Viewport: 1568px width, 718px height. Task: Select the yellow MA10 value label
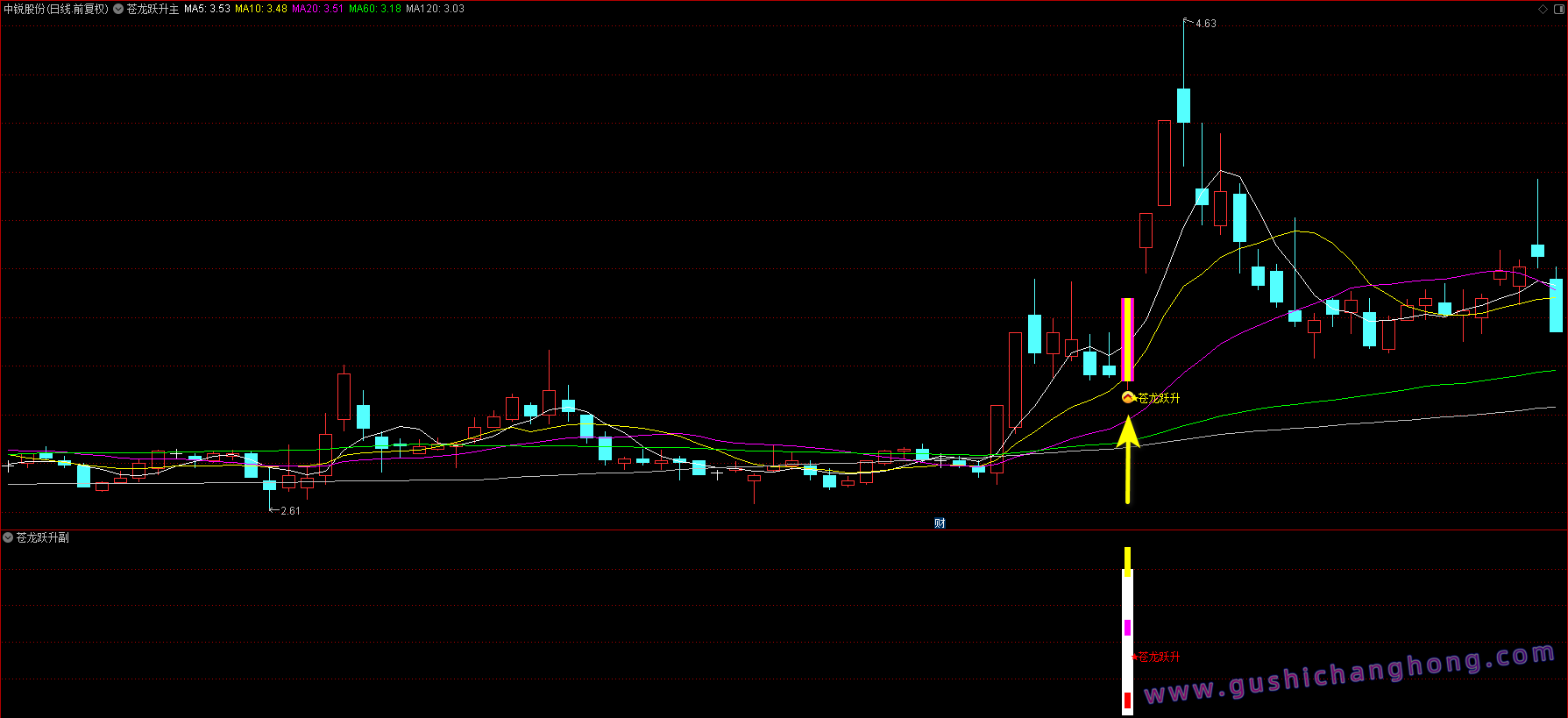pos(260,9)
